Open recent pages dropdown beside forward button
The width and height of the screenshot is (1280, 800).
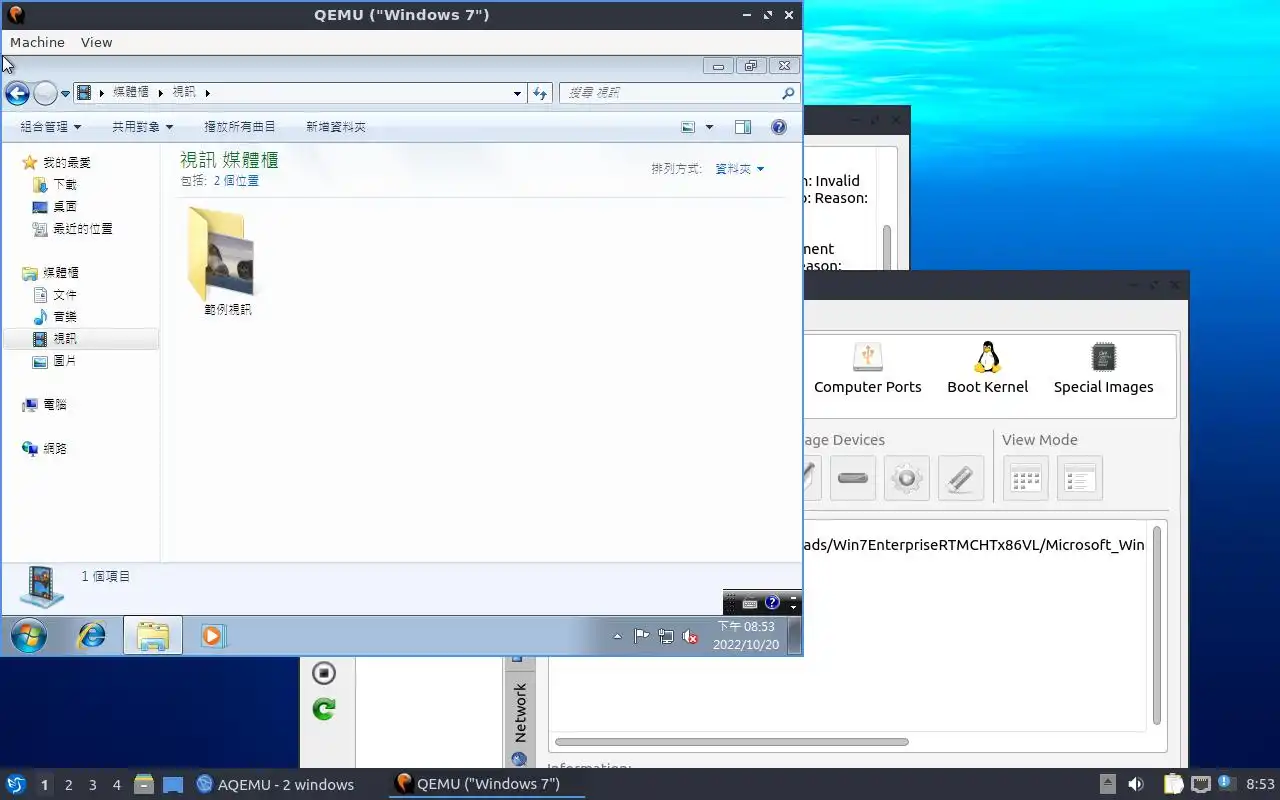[65, 94]
